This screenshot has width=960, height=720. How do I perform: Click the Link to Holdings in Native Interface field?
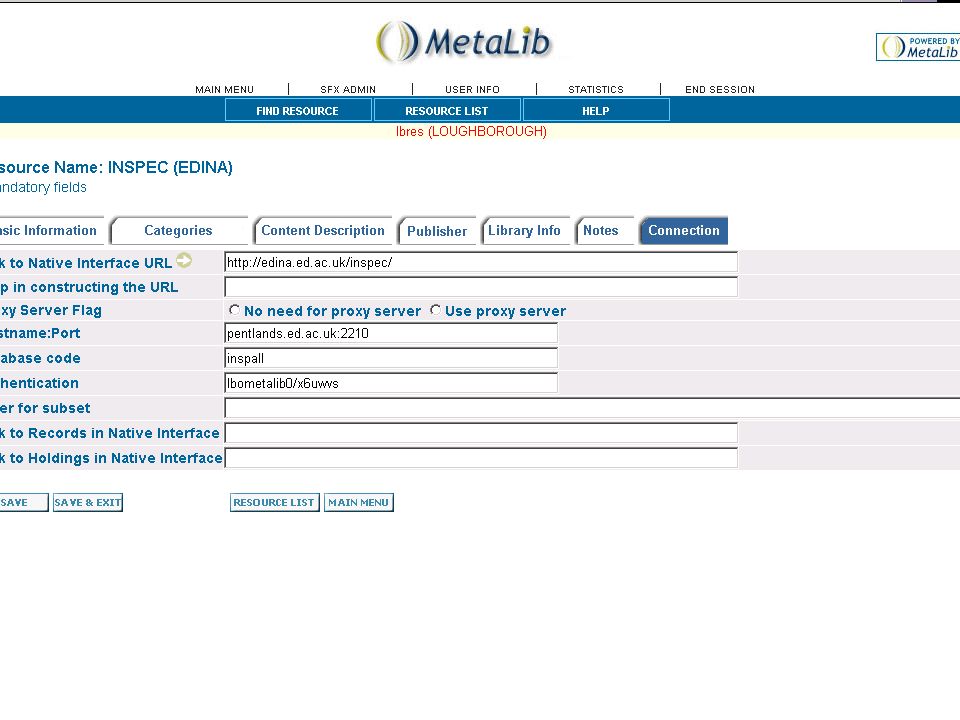coord(481,458)
